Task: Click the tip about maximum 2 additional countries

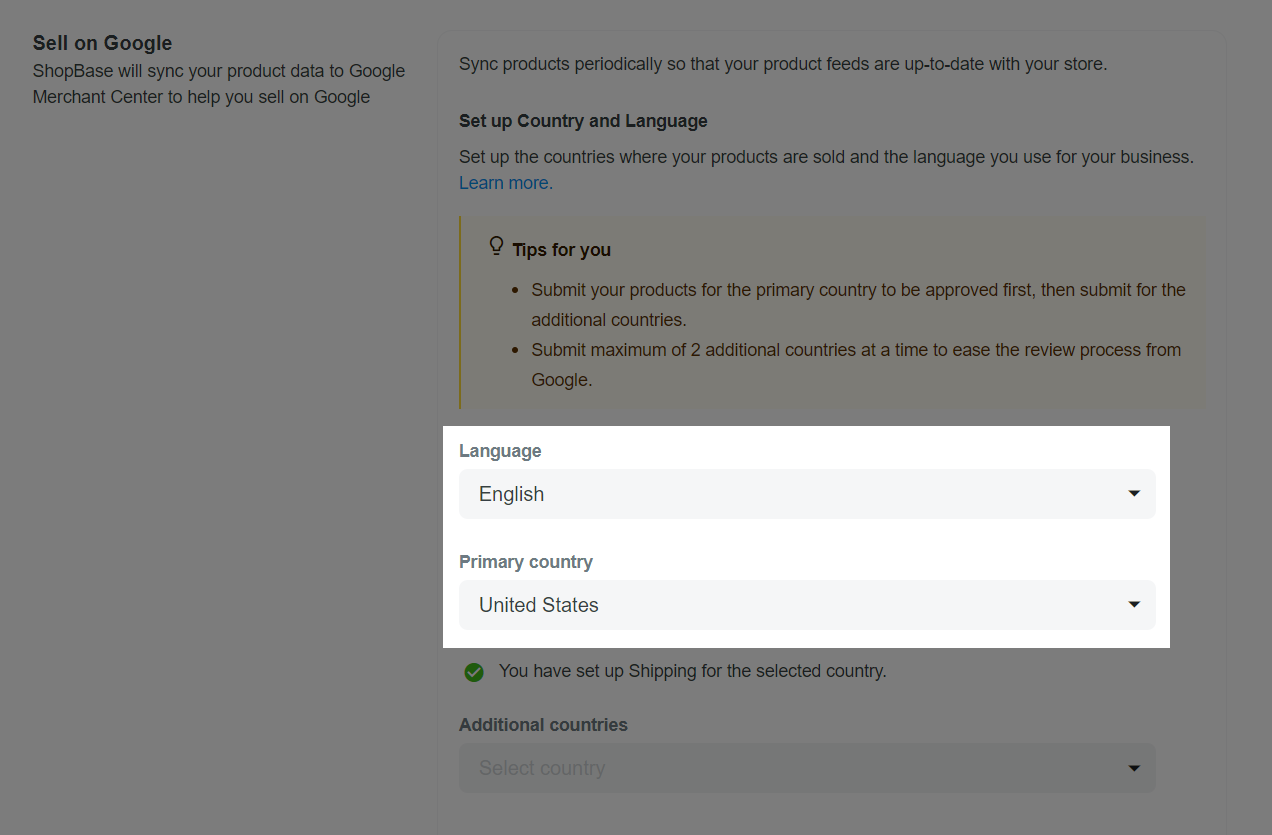Action: point(856,364)
